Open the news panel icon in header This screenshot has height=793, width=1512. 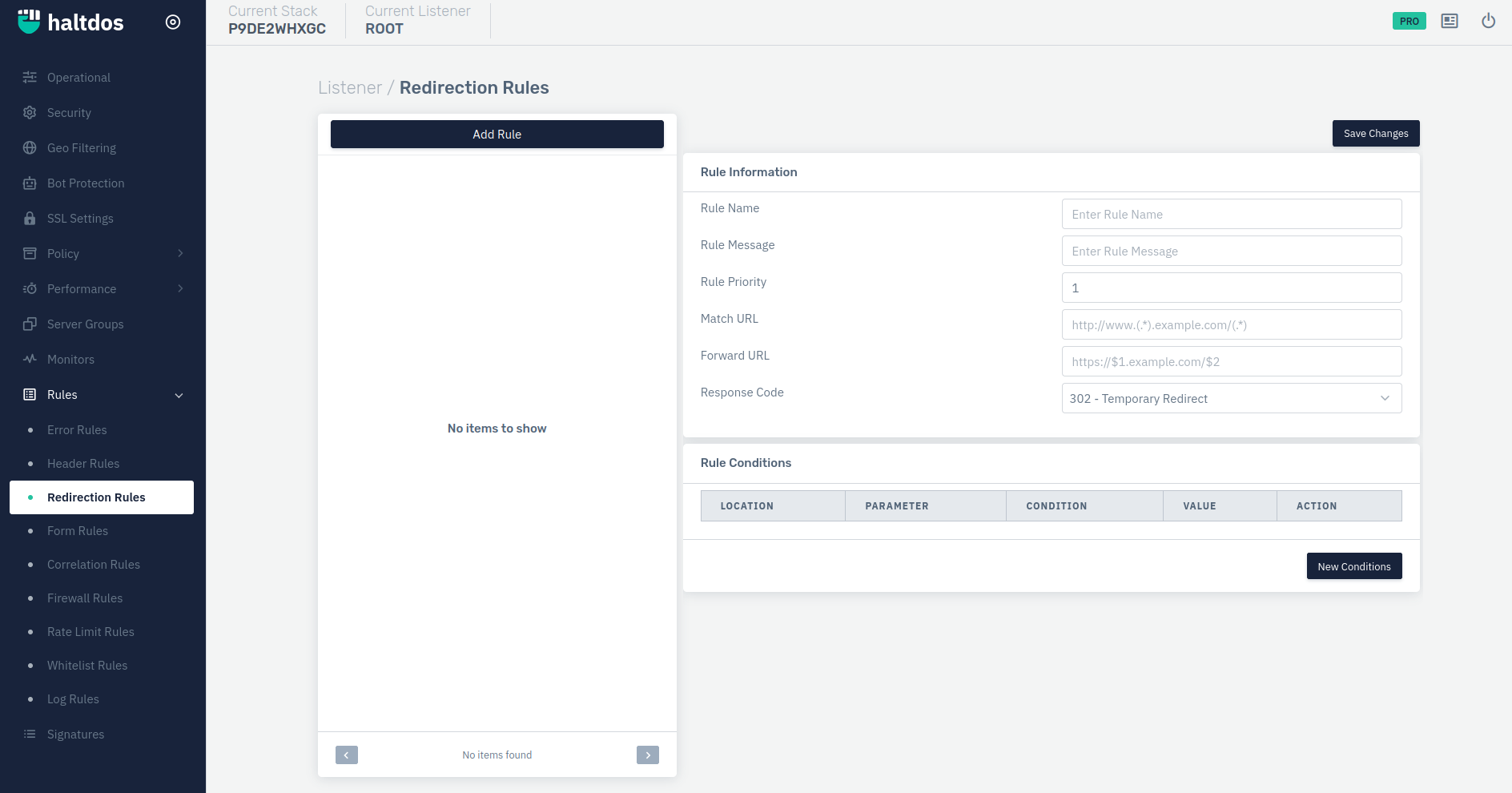[x=1450, y=22]
